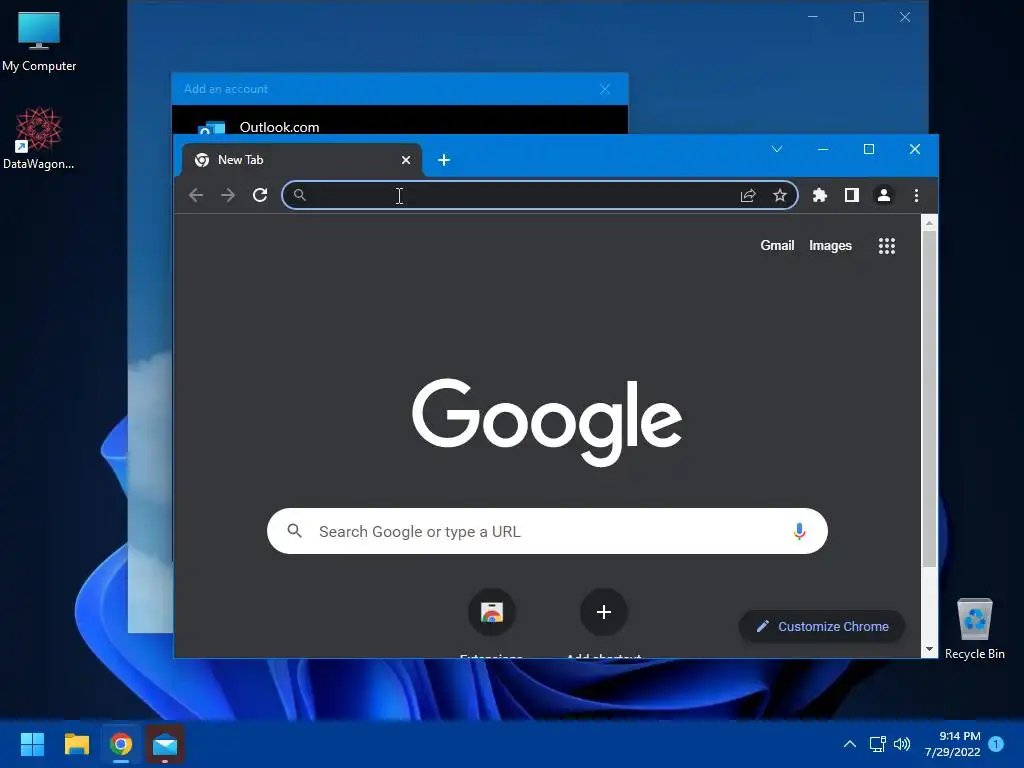Switch to Mail app on taskbar
The image size is (1024, 768).
165,744
